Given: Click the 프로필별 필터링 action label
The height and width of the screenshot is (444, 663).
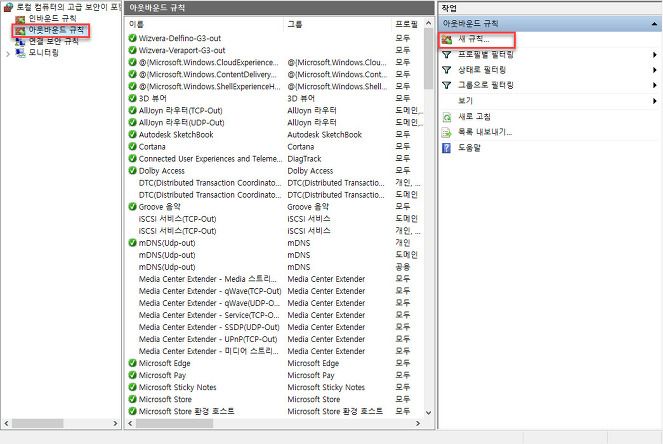Looking at the screenshot, I should coord(486,55).
